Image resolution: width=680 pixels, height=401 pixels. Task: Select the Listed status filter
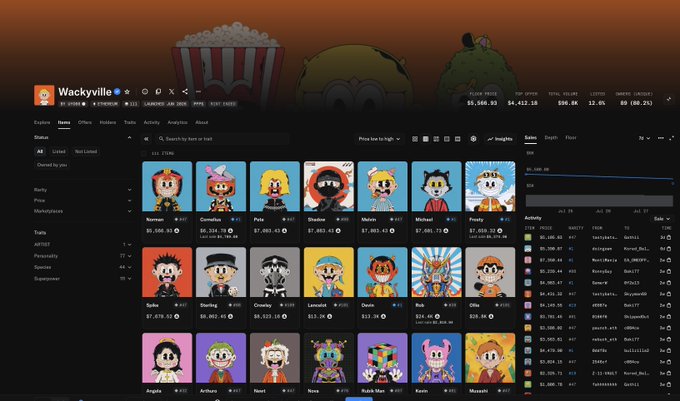[x=59, y=151]
